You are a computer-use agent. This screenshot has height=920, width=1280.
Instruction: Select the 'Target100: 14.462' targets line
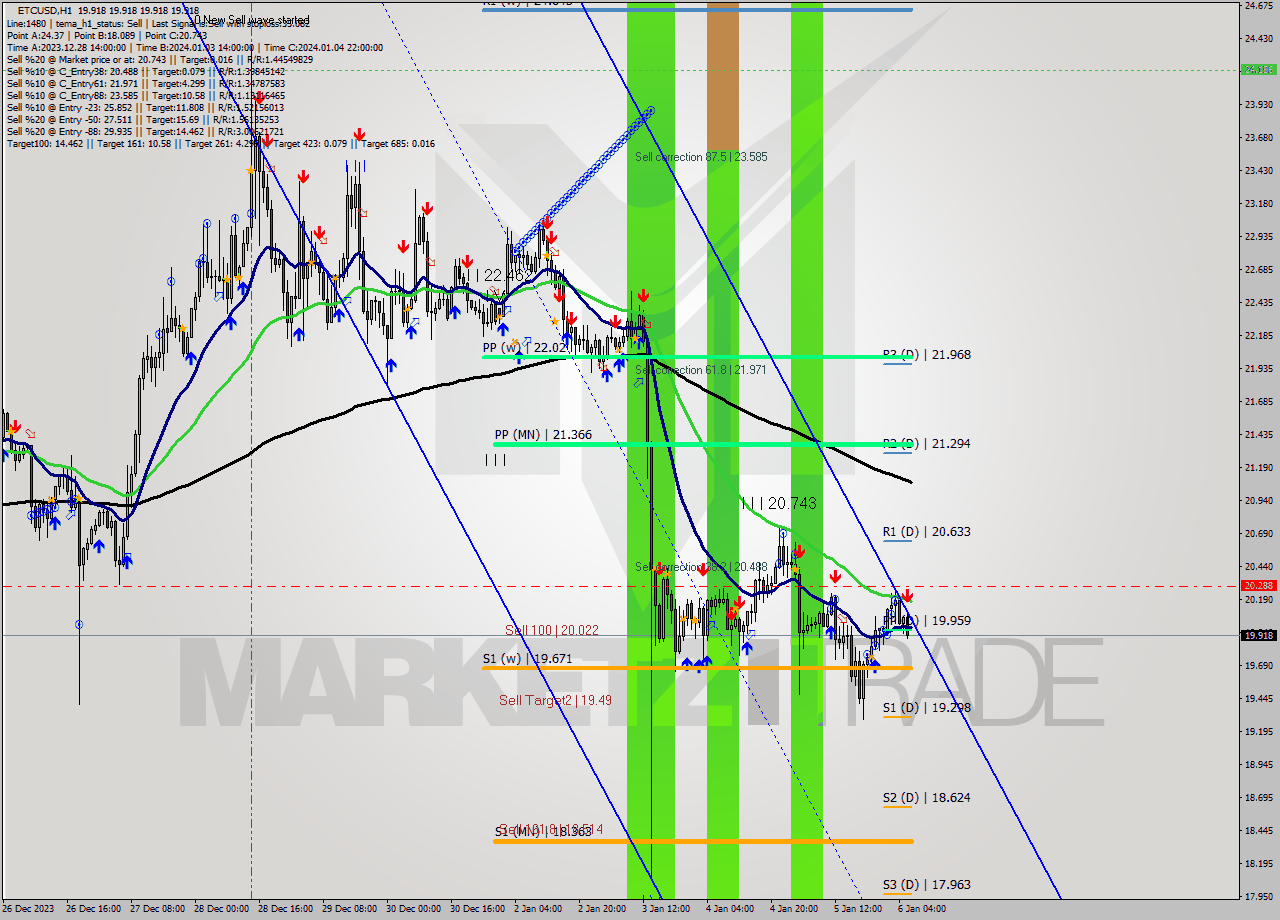(220, 144)
